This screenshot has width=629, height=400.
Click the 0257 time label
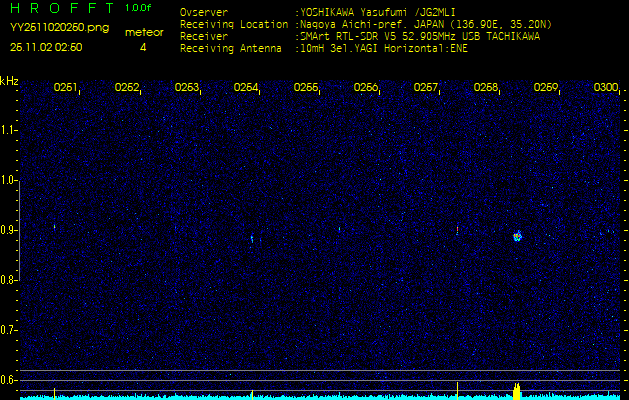[426, 87]
